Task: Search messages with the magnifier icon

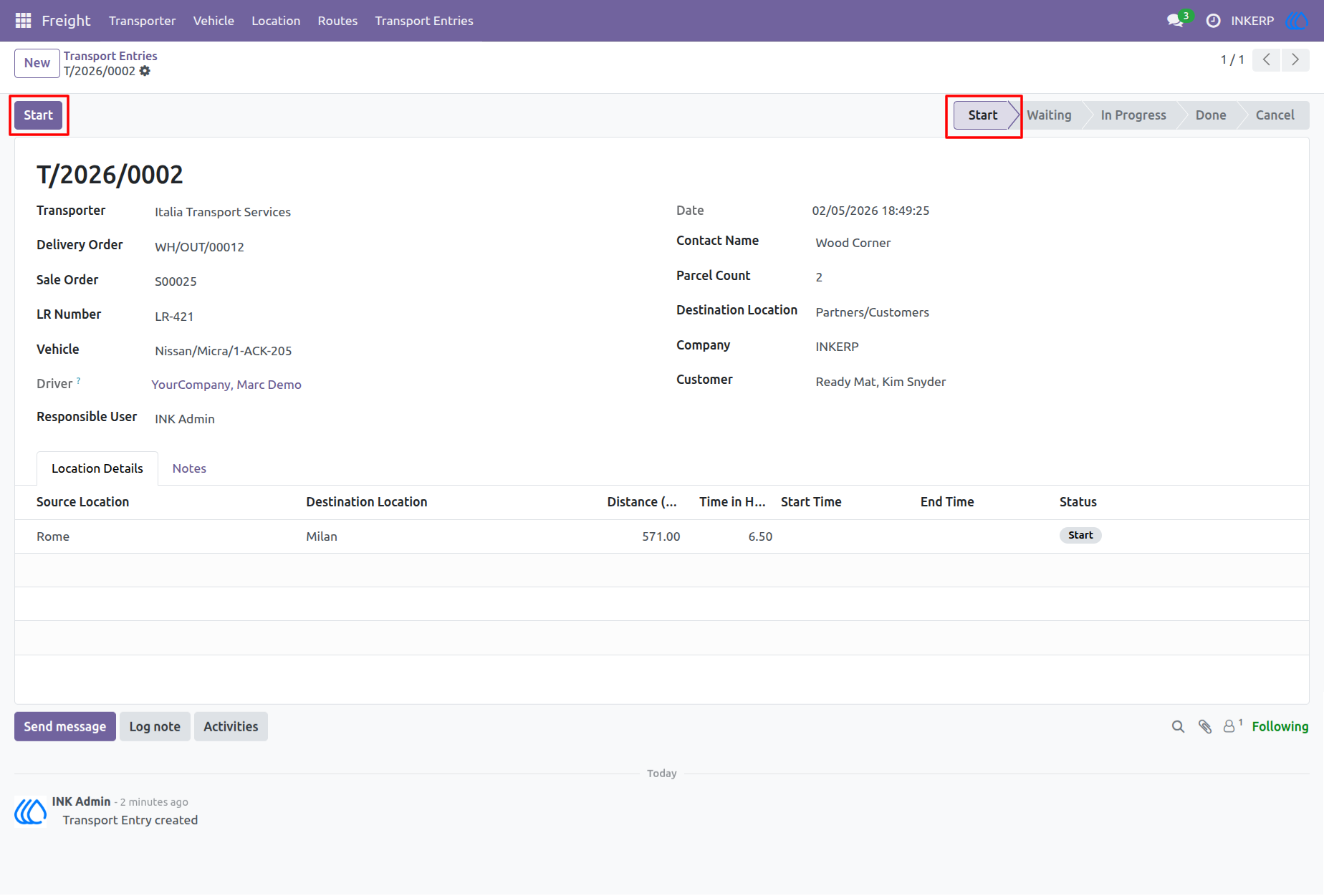Action: pos(1178,727)
